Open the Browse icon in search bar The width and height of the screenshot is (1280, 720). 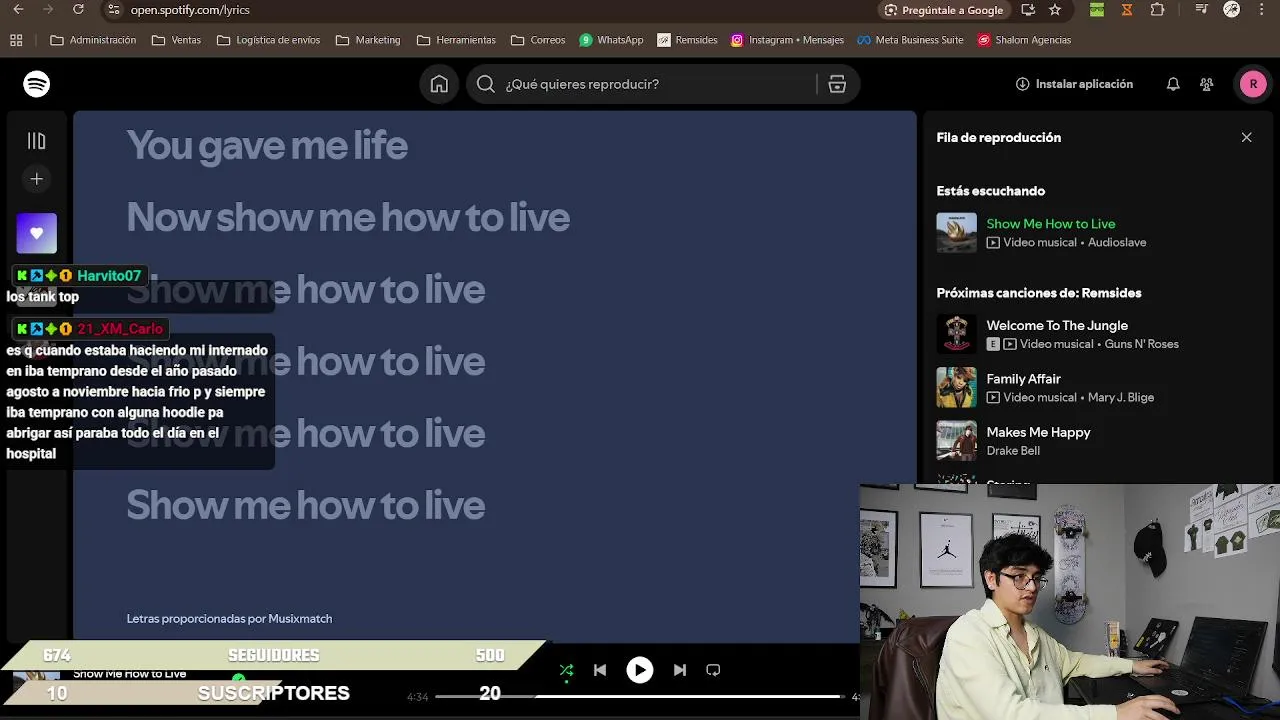837,84
